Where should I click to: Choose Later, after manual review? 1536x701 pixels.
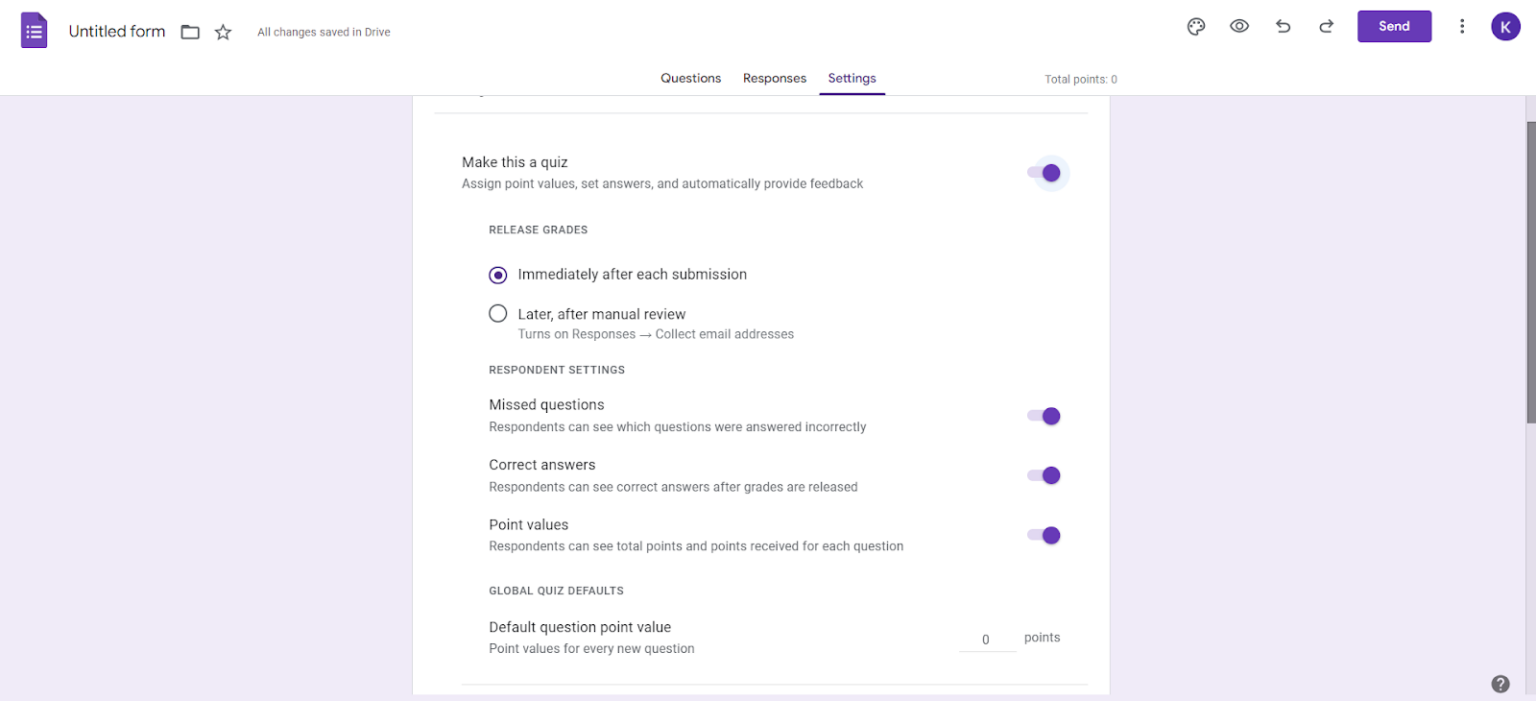click(498, 313)
